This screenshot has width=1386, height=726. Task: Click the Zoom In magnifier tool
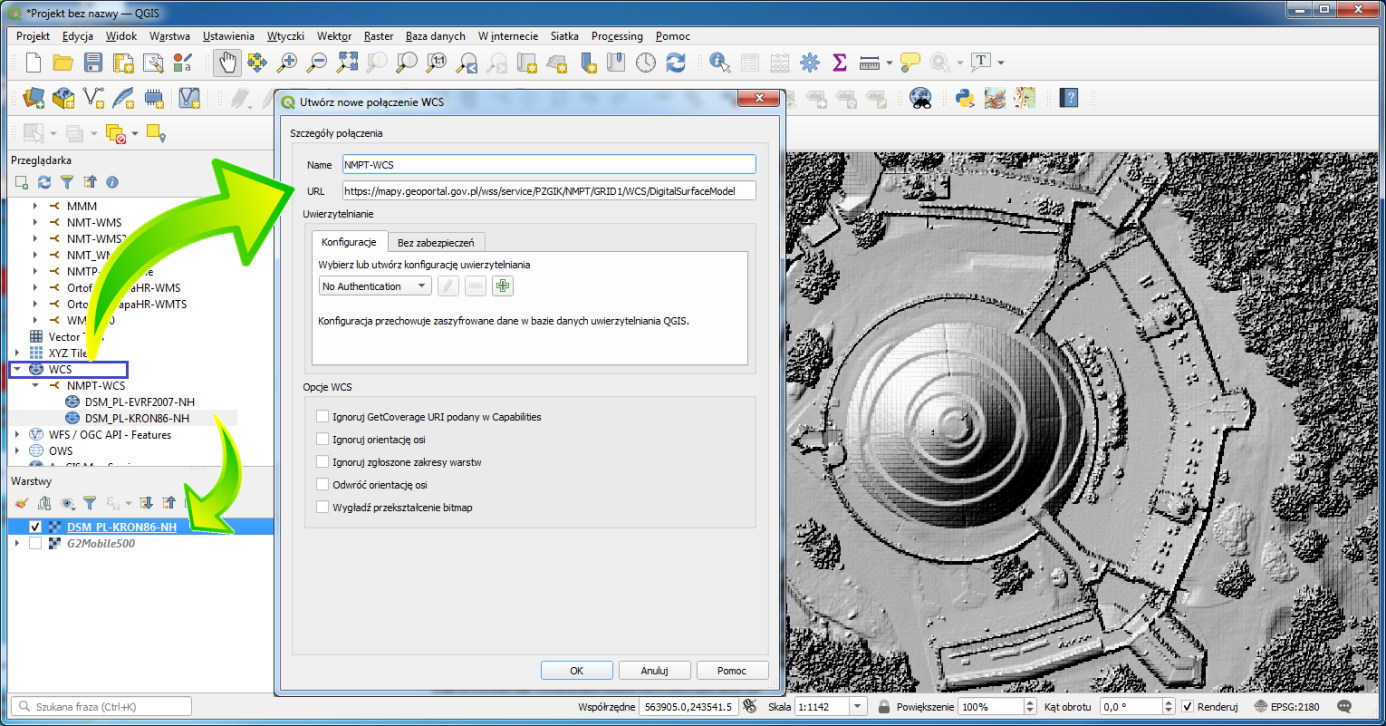tap(287, 62)
